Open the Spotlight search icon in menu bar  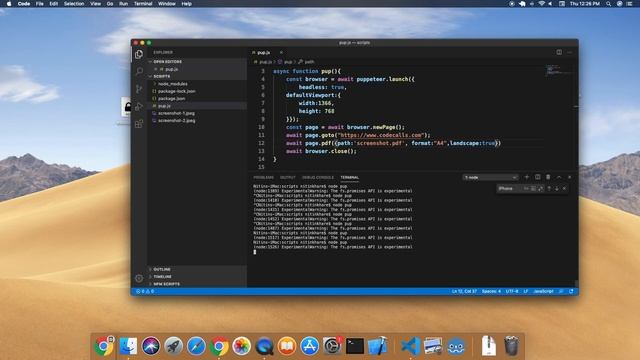point(609,4)
